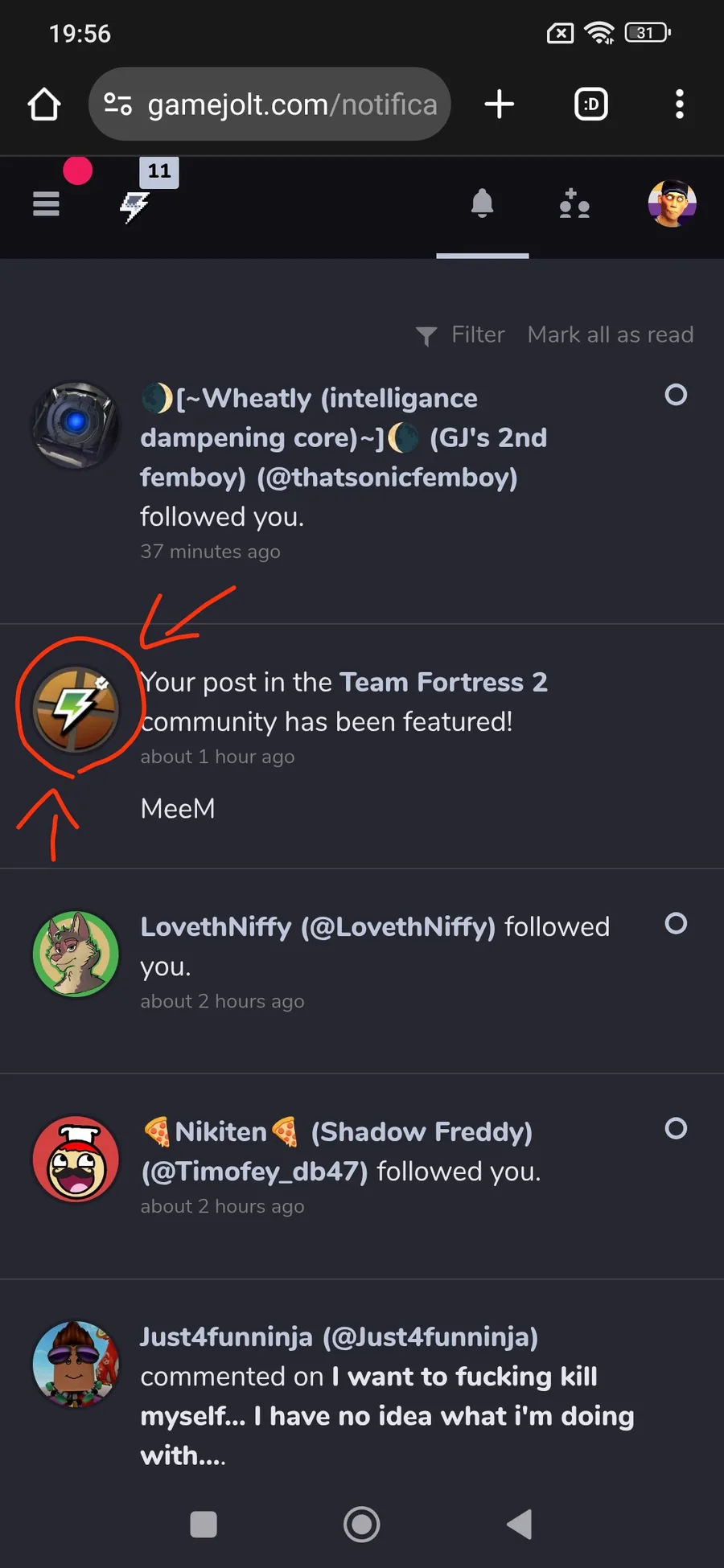Open Nikiten's profile avatar
Viewport: 724px width, 1568px height.
(x=76, y=1159)
